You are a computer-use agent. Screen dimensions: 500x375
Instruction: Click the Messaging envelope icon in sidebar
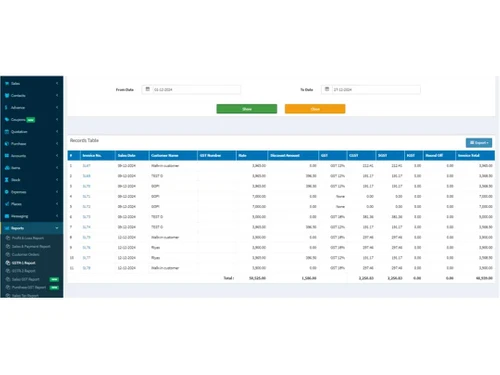(7, 216)
